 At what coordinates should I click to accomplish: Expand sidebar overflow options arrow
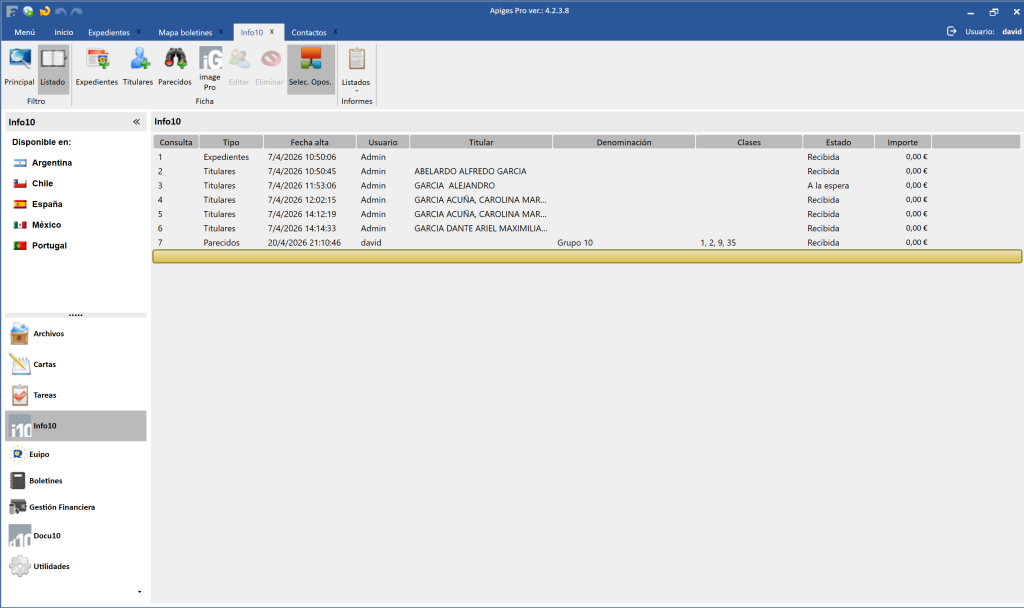pos(139,592)
